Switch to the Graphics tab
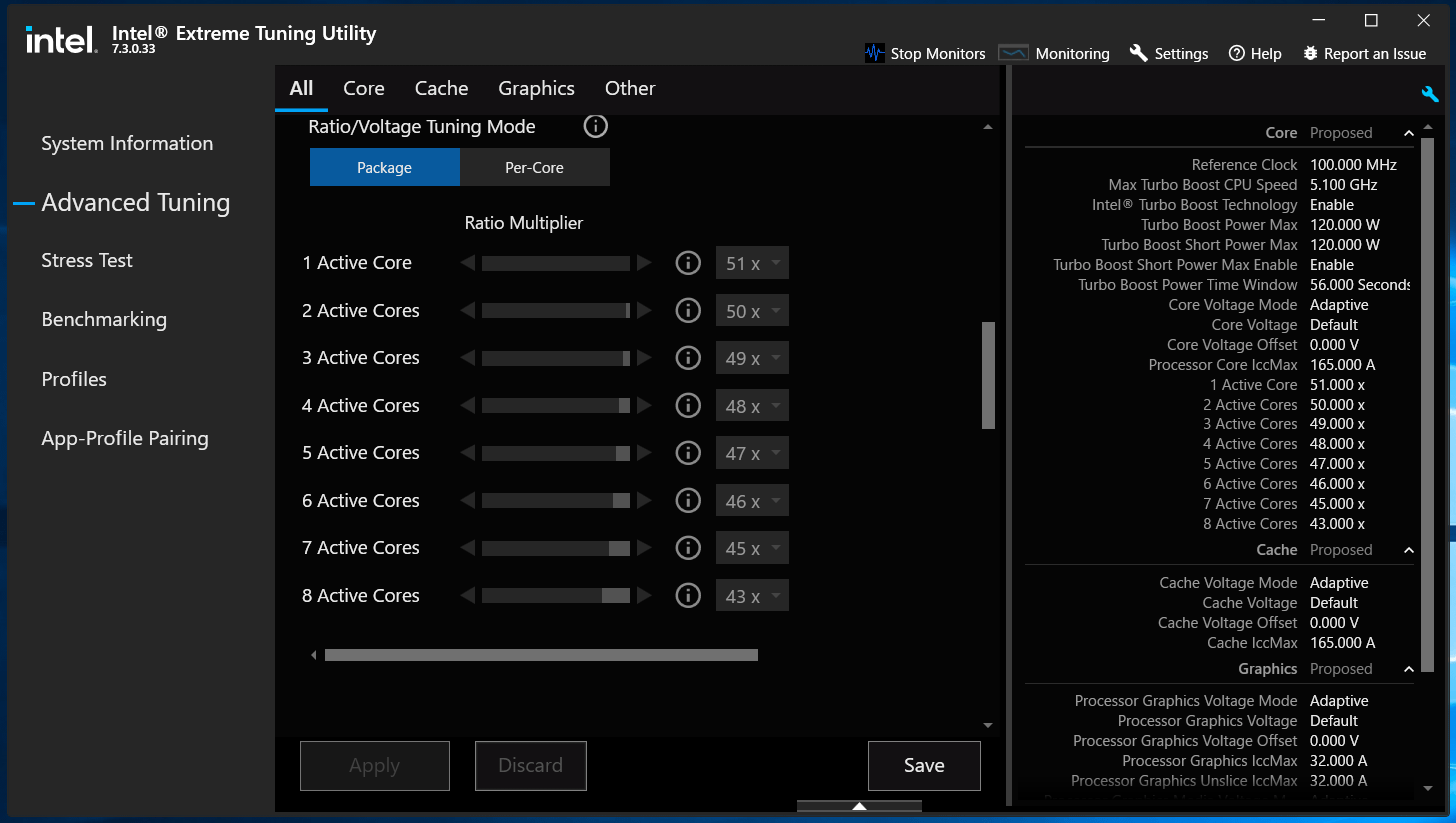The width and height of the screenshot is (1456, 823). click(x=537, y=88)
